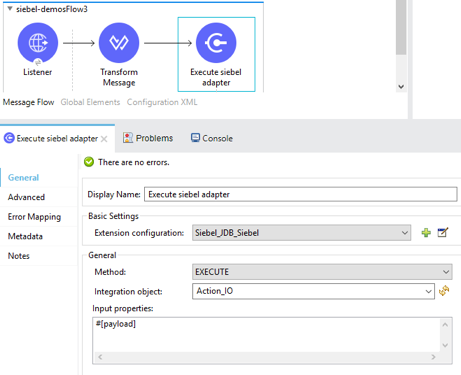Open the Integration object dropdown
The image size is (461, 375).
(x=313, y=291)
